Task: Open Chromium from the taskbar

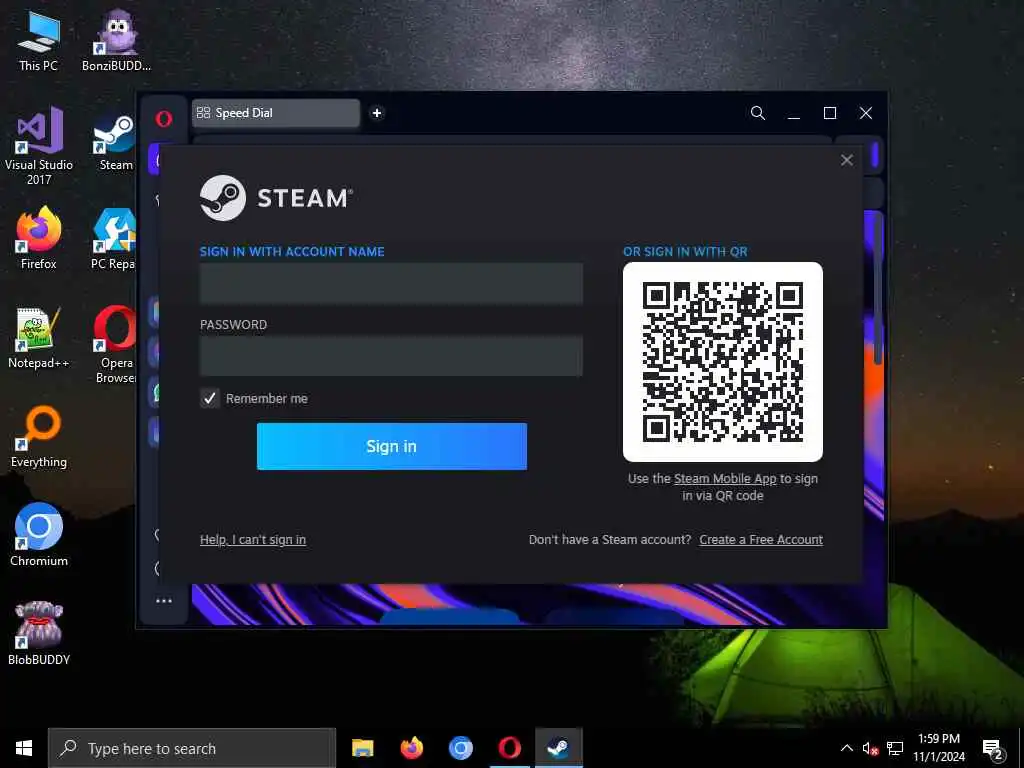Action: pyautogui.click(x=460, y=748)
